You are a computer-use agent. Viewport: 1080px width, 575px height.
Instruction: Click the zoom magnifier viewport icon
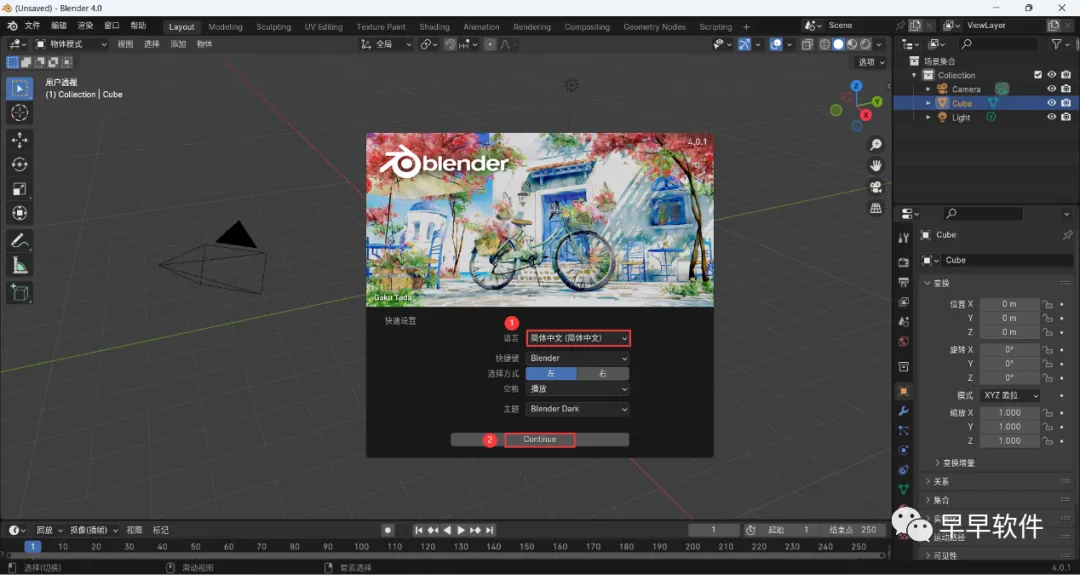click(x=875, y=145)
